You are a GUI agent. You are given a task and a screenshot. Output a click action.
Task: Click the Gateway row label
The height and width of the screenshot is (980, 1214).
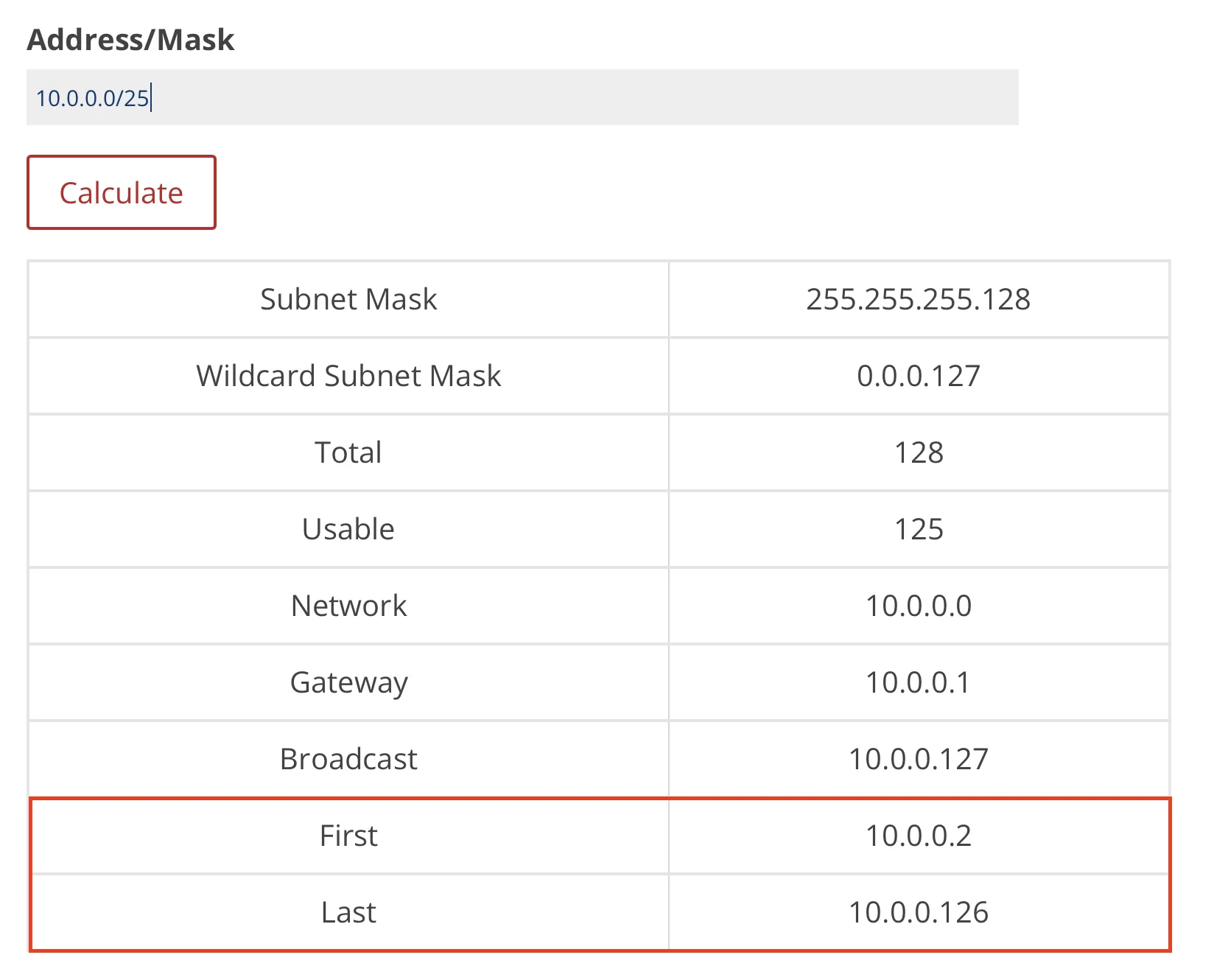tap(348, 682)
